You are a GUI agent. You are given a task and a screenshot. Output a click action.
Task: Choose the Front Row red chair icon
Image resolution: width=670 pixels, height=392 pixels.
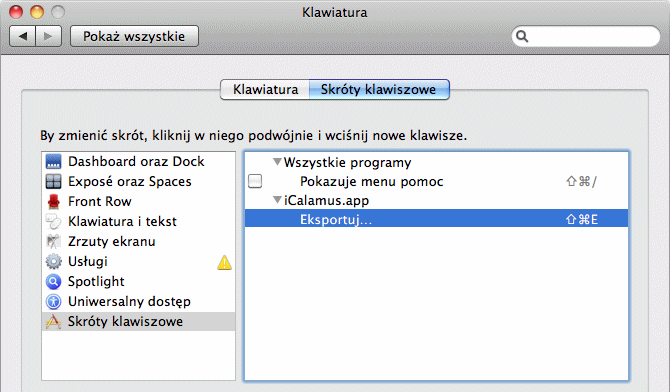[53, 202]
